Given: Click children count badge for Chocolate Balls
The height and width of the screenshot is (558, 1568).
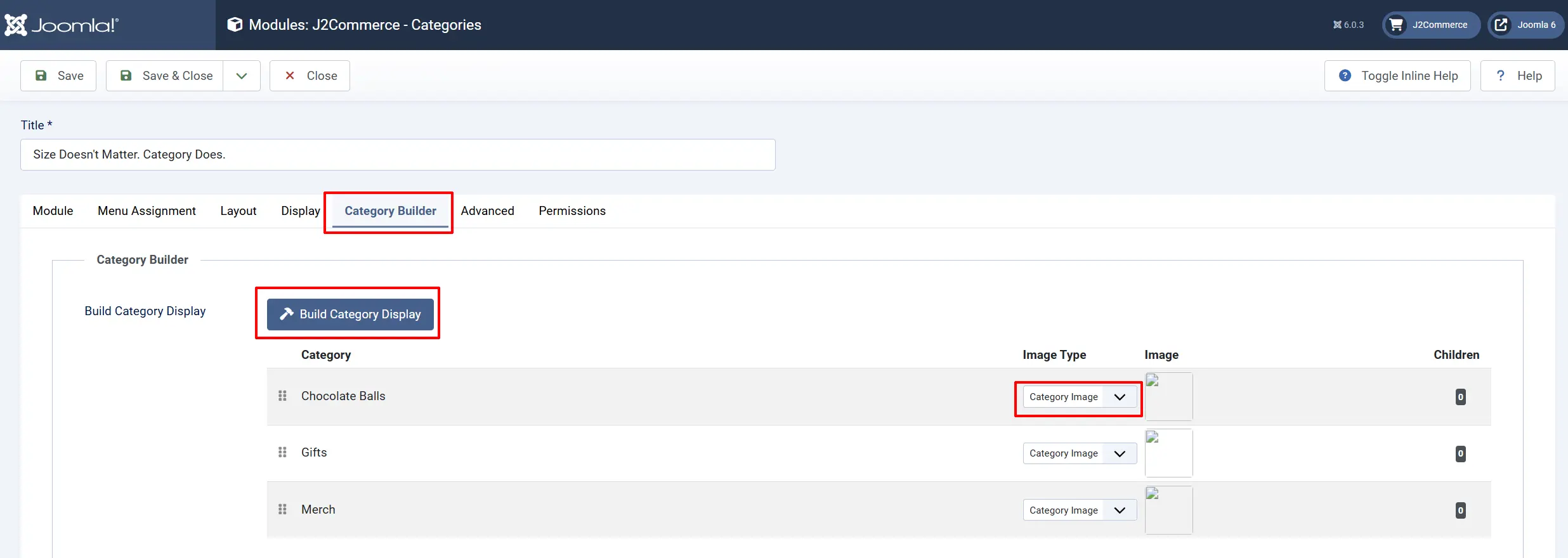Looking at the screenshot, I should click(x=1460, y=397).
